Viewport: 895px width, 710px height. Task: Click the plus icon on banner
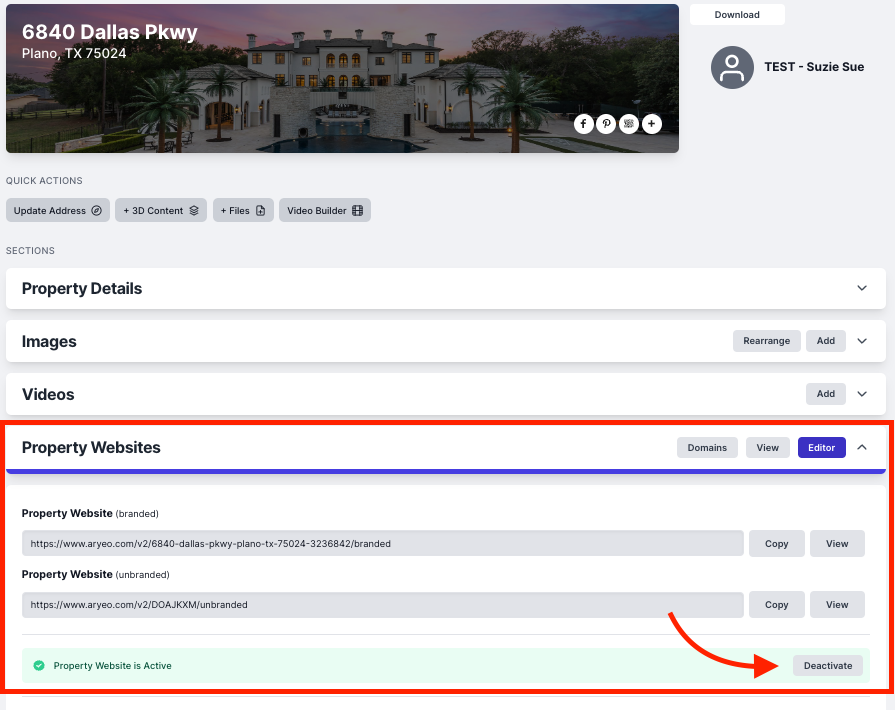pyautogui.click(x=652, y=124)
